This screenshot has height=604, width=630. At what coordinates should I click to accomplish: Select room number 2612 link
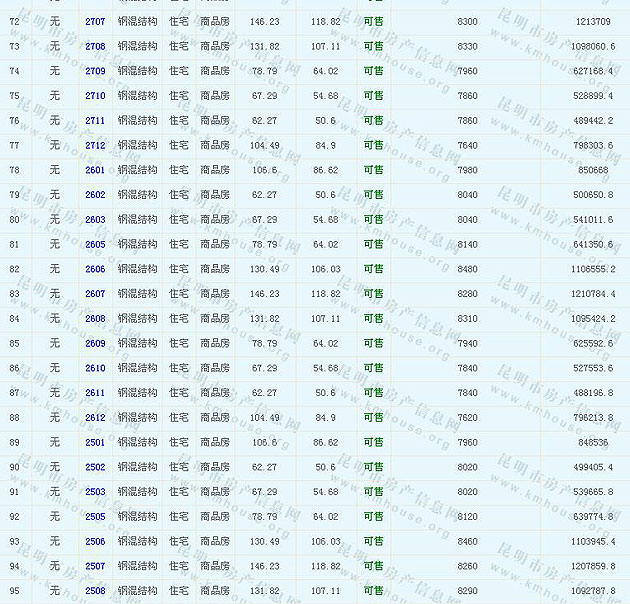(x=95, y=418)
